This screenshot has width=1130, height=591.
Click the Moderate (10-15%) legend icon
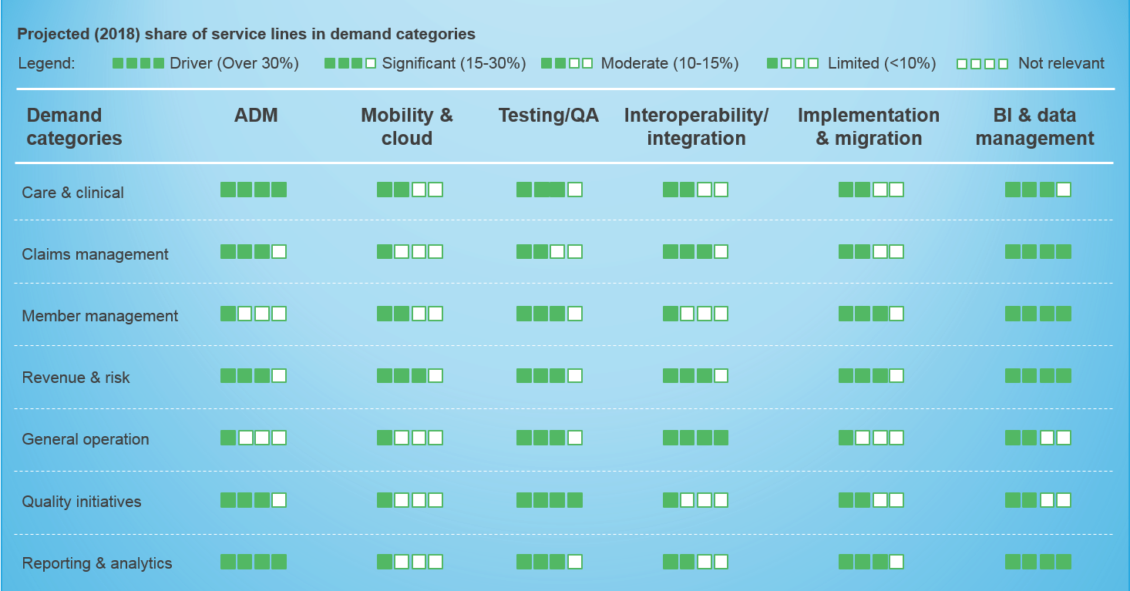567,63
